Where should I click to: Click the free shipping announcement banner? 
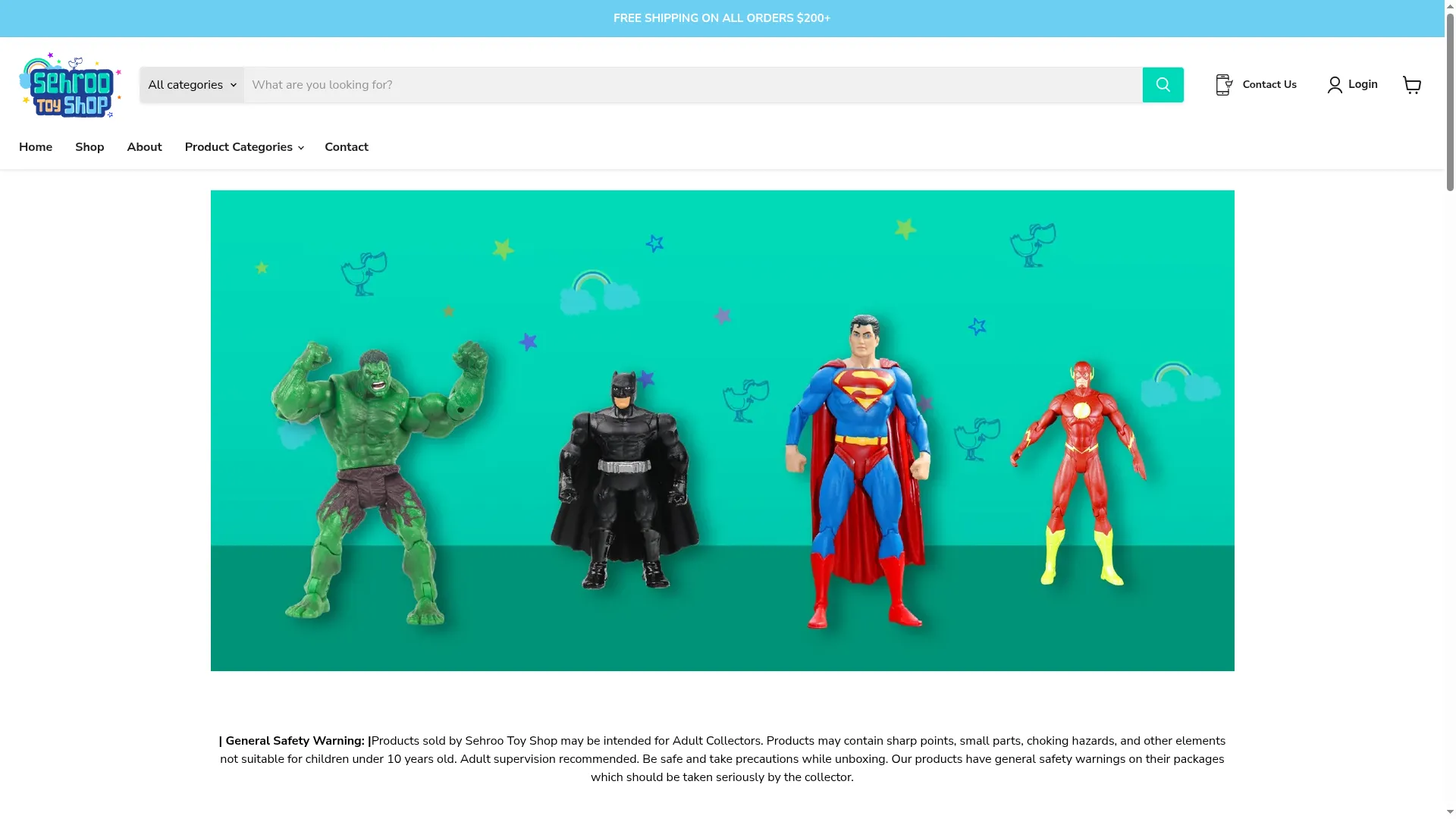pos(722,18)
